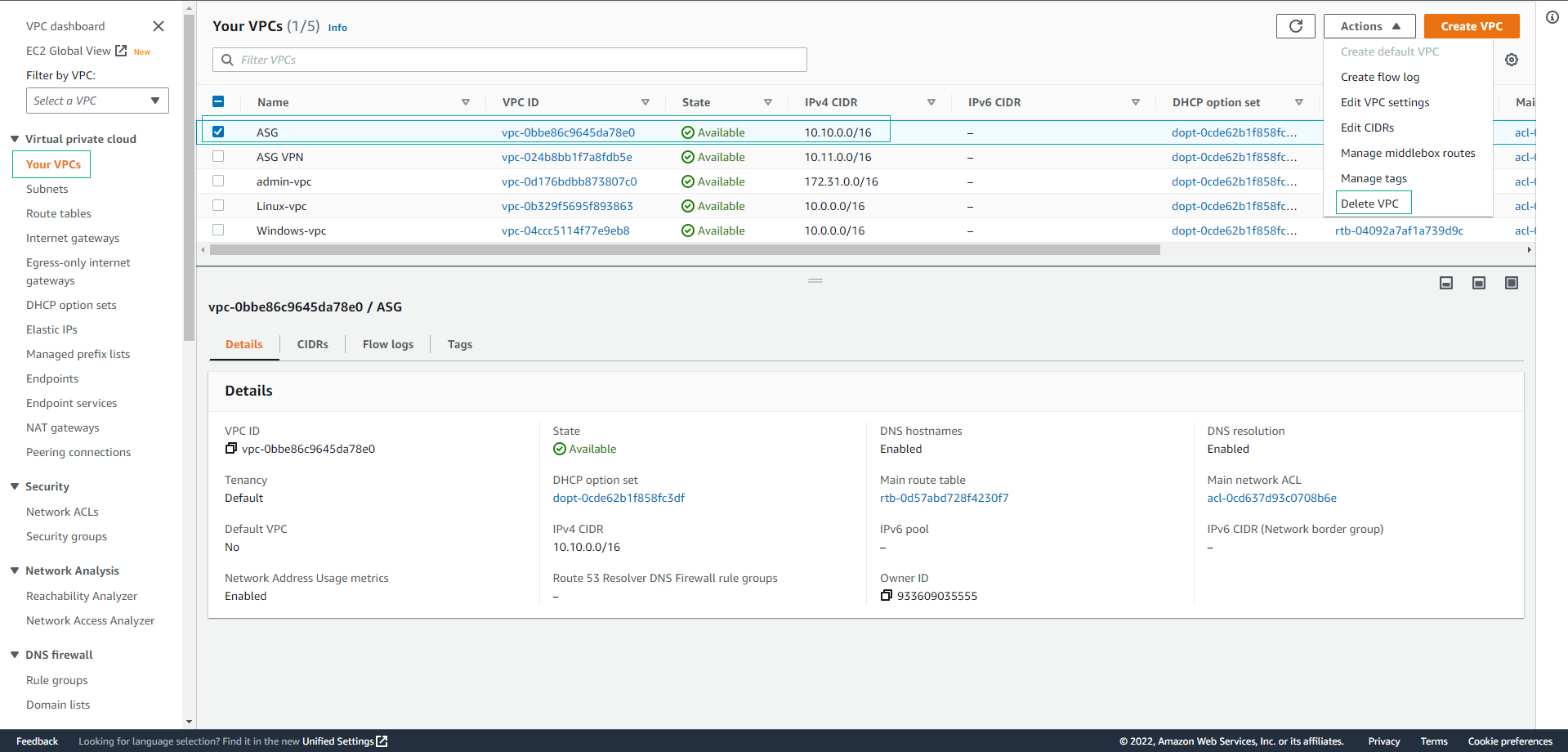Sort by State column arrow
This screenshot has width=1568, height=752.
tap(768, 102)
